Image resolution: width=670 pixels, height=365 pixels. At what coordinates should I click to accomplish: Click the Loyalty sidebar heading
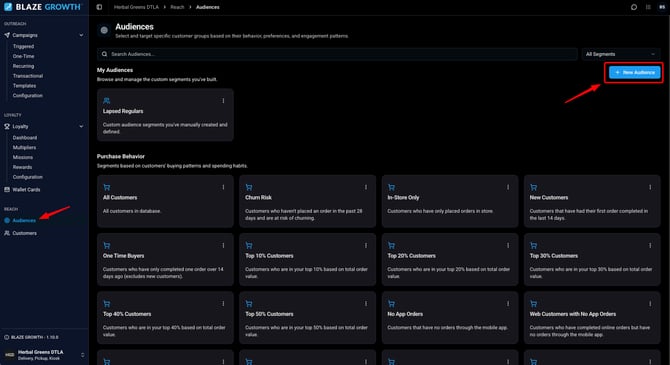[x=20, y=127]
